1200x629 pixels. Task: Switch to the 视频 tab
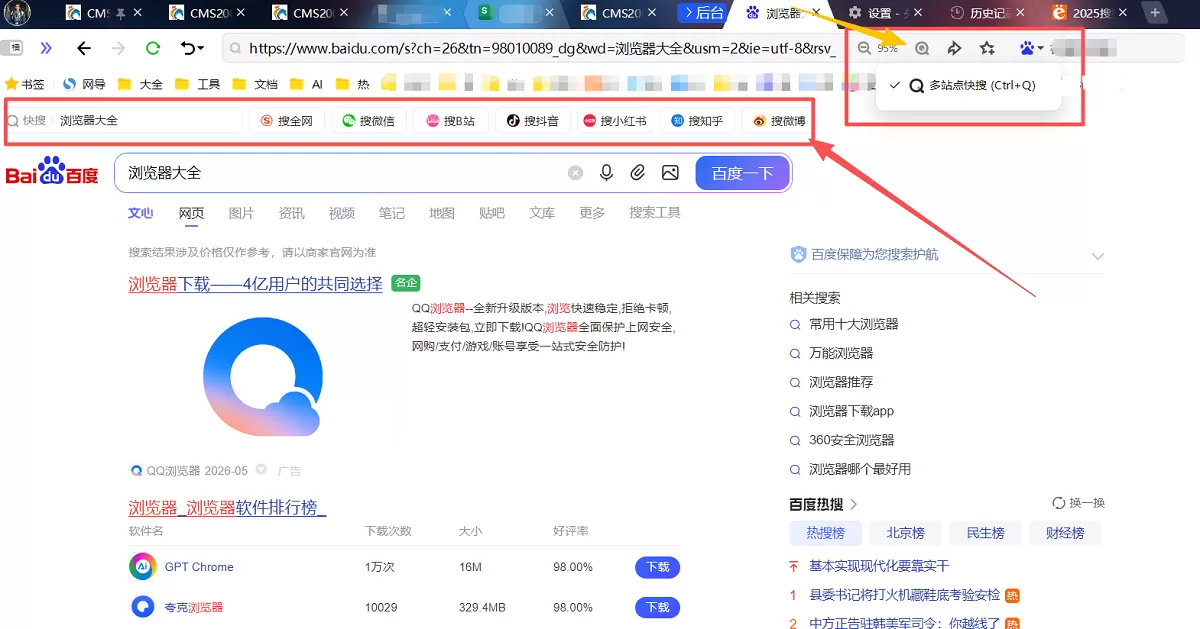[342, 213]
